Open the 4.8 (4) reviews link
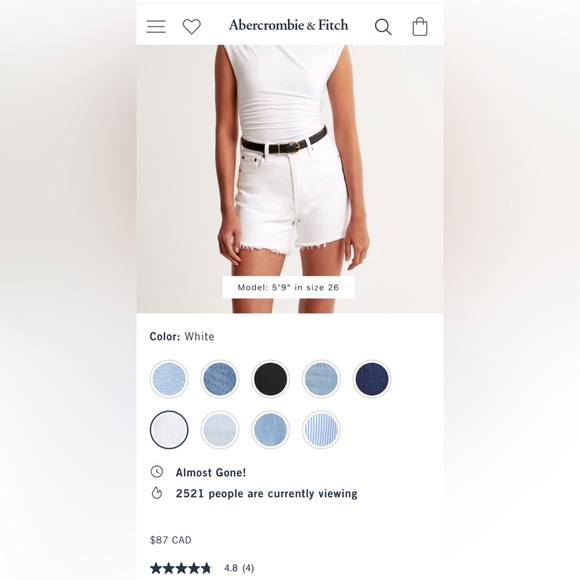 coord(239,568)
